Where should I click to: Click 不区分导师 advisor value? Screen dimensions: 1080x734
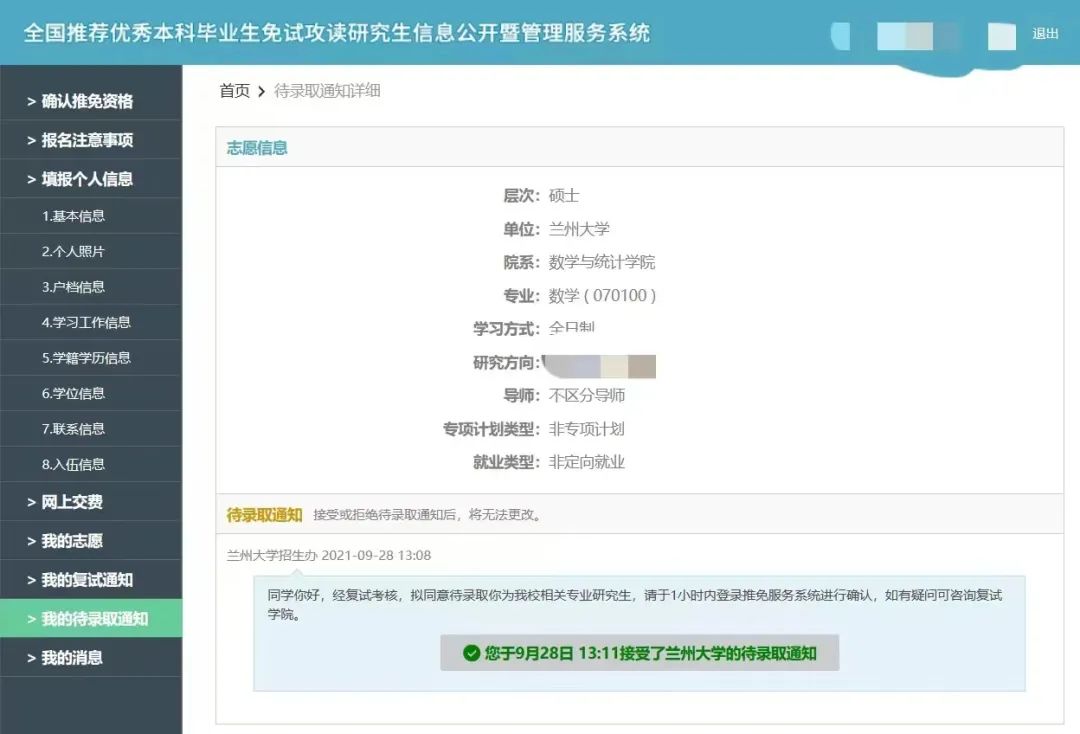[x=586, y=395]
